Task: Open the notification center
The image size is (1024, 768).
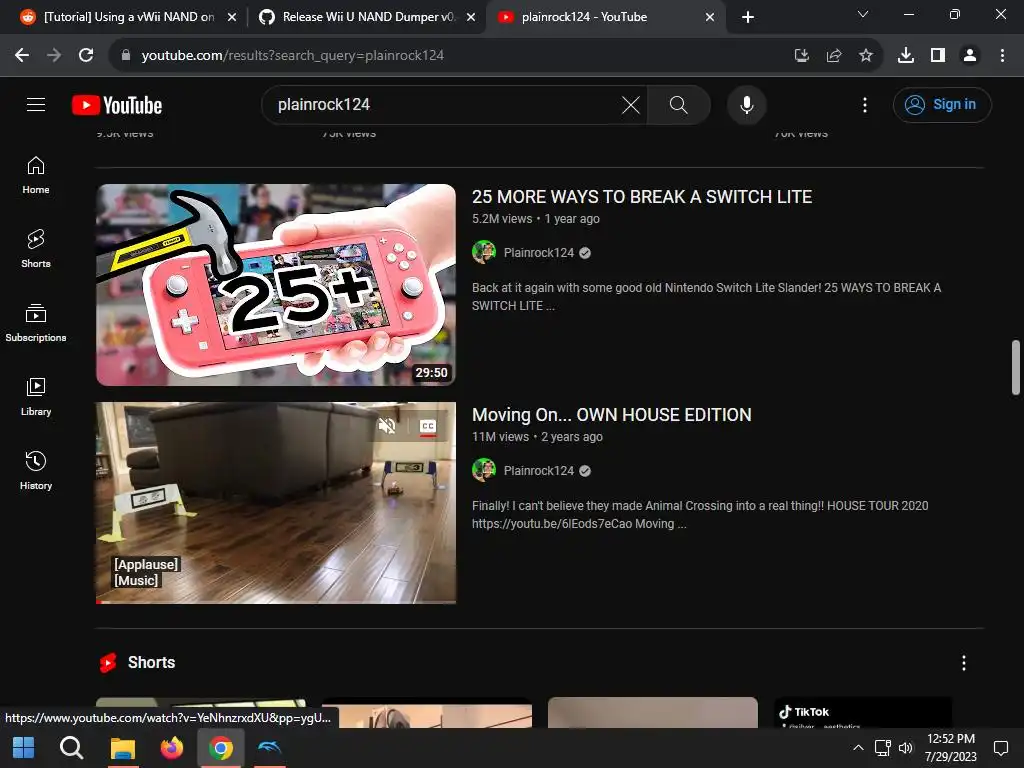Action: (1000, 748)
